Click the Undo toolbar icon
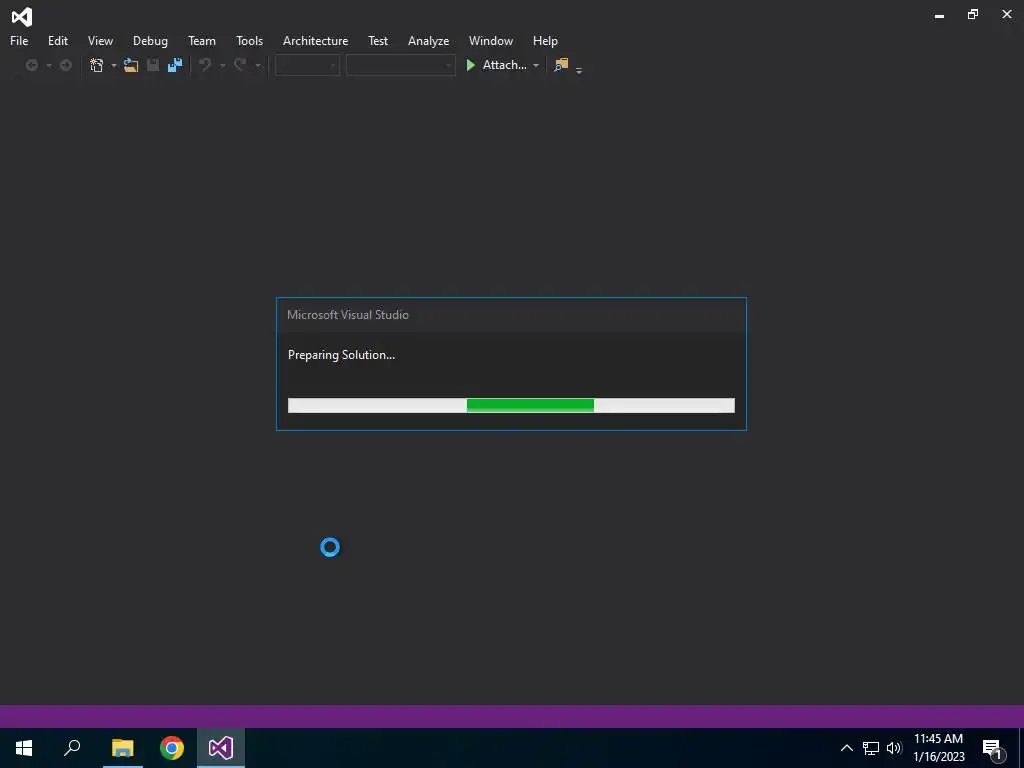Image resolution: width=1024 pixels, height=768 pixels. click(205, 65)
